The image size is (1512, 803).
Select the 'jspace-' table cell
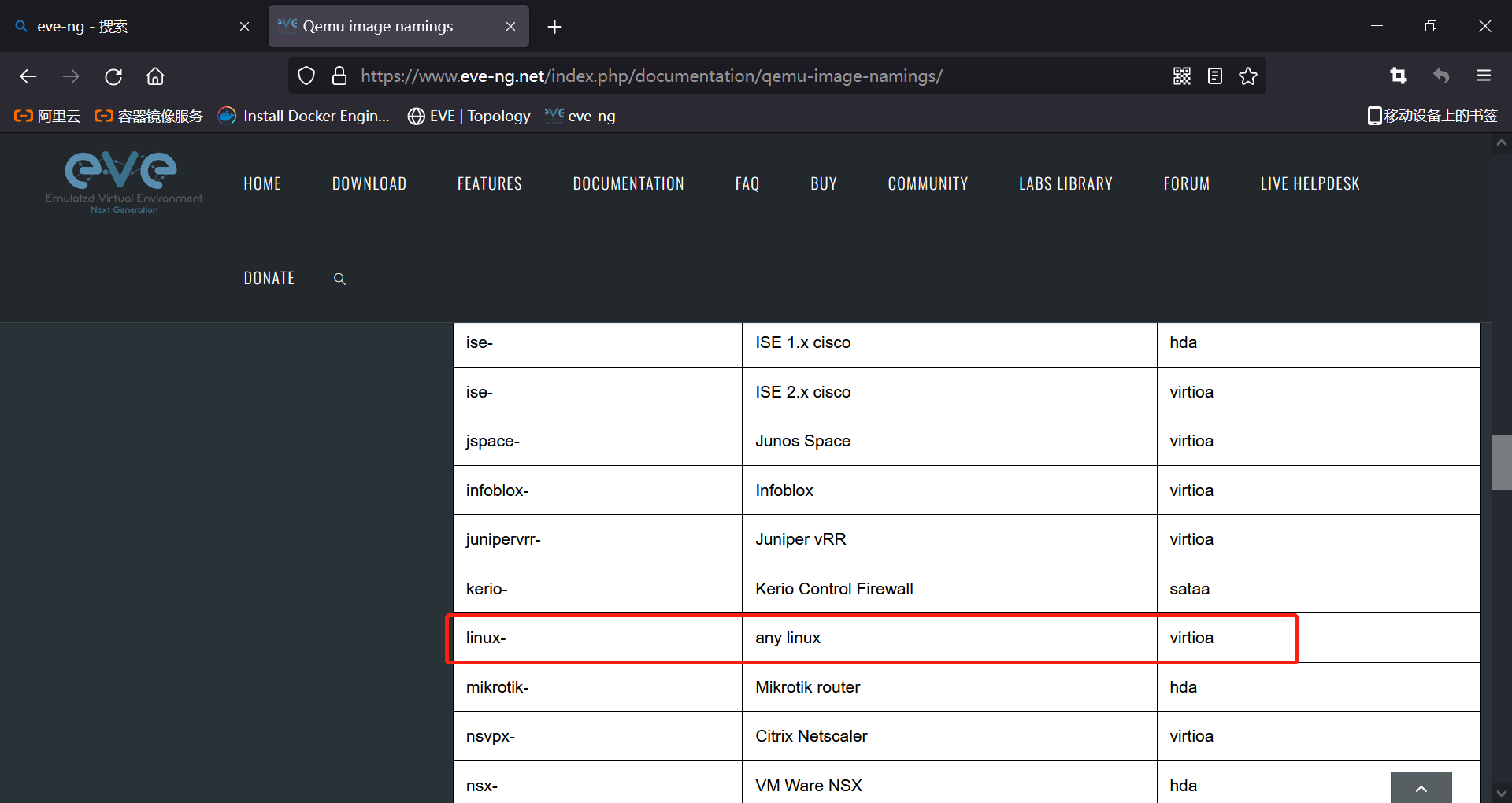pyautogui.click(x=598, y=441)
